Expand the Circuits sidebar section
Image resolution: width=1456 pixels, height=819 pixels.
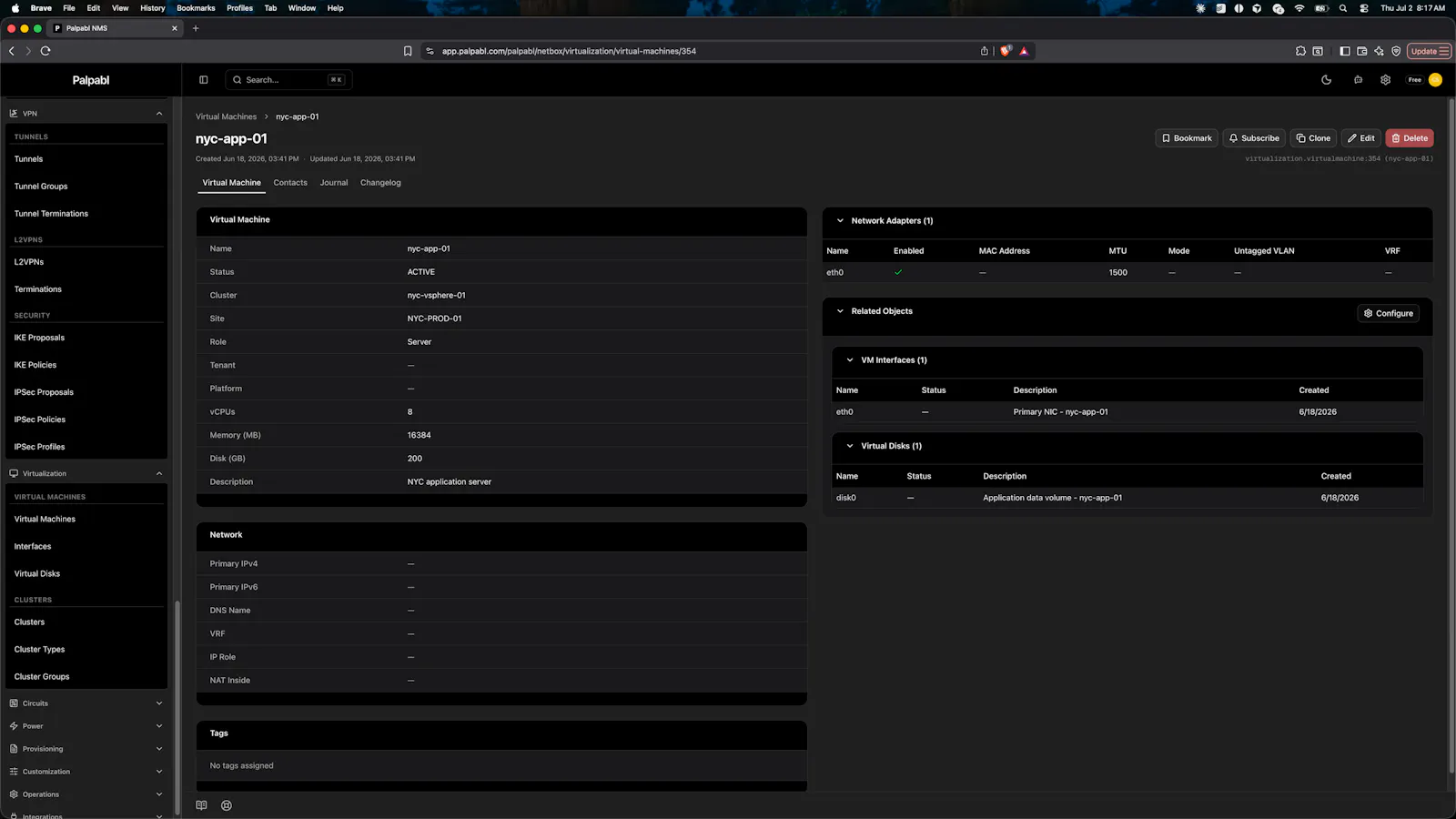(159, 703)
